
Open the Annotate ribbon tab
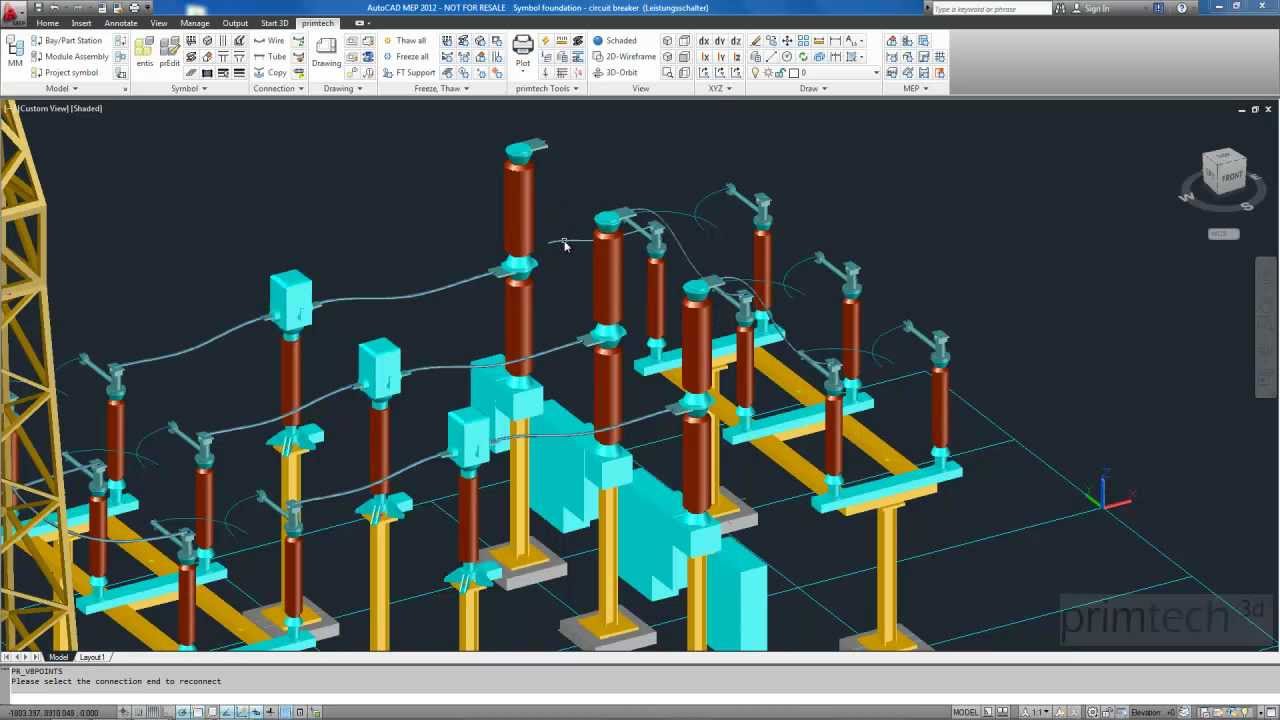click(120, 23)
